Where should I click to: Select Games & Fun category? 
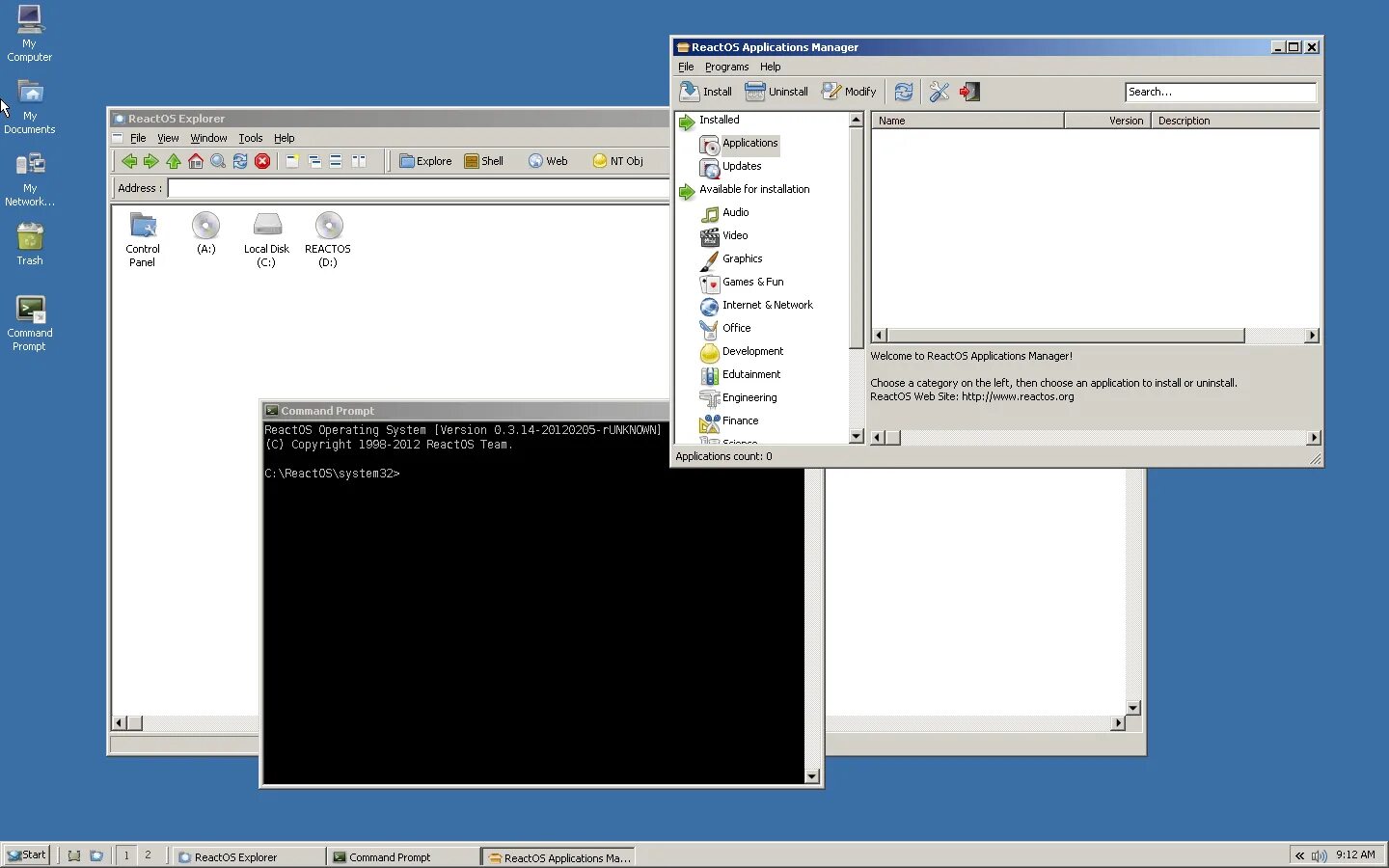click(752, 282)
